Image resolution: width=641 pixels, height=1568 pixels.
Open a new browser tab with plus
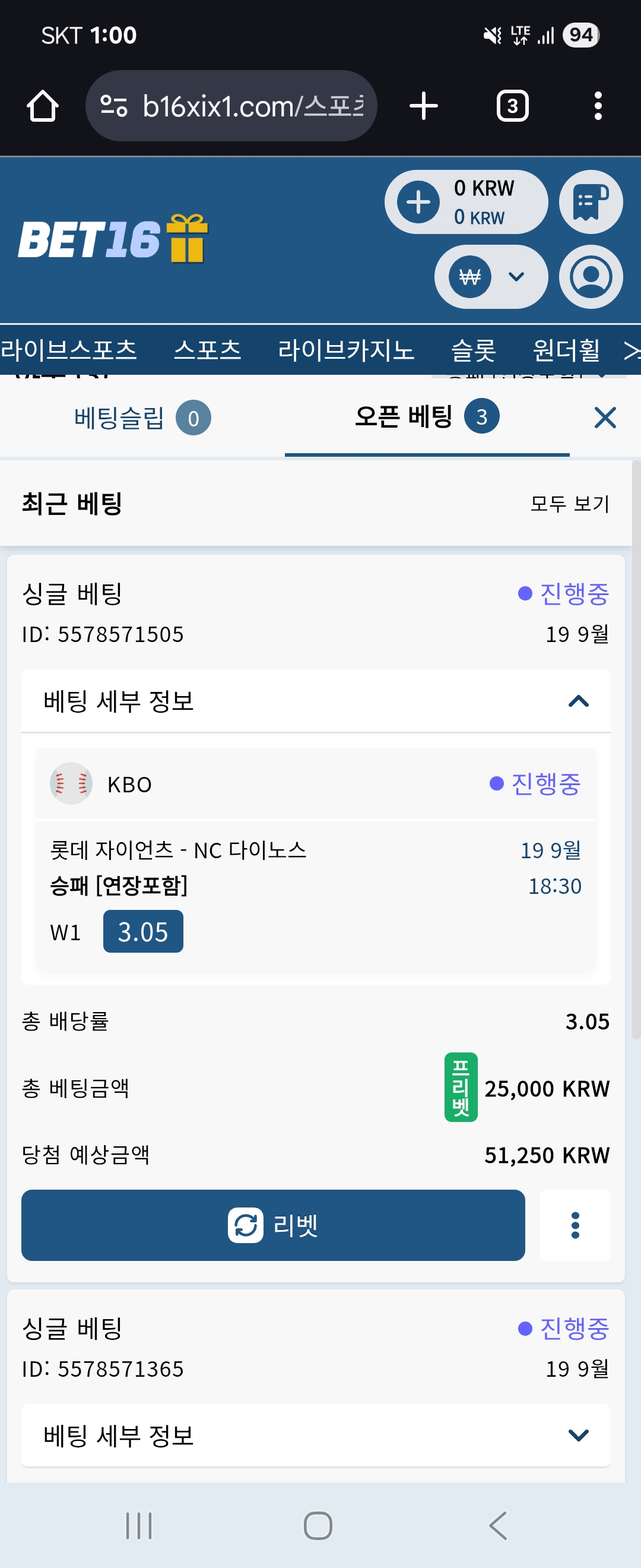coord(423,106)
